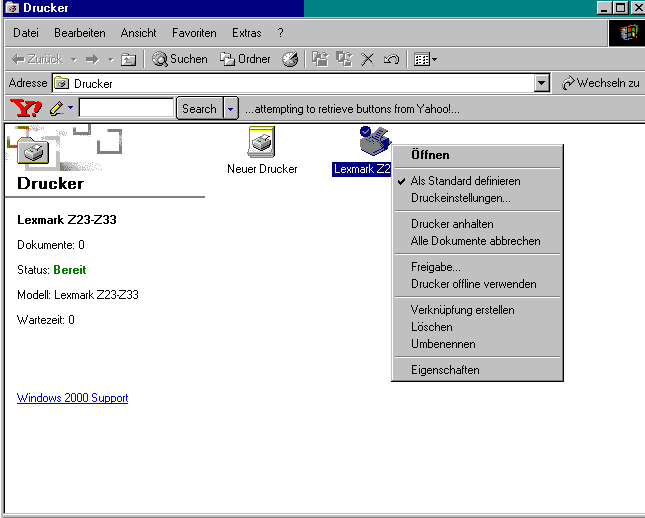Click the Copy To folder icon

[344, 59]
